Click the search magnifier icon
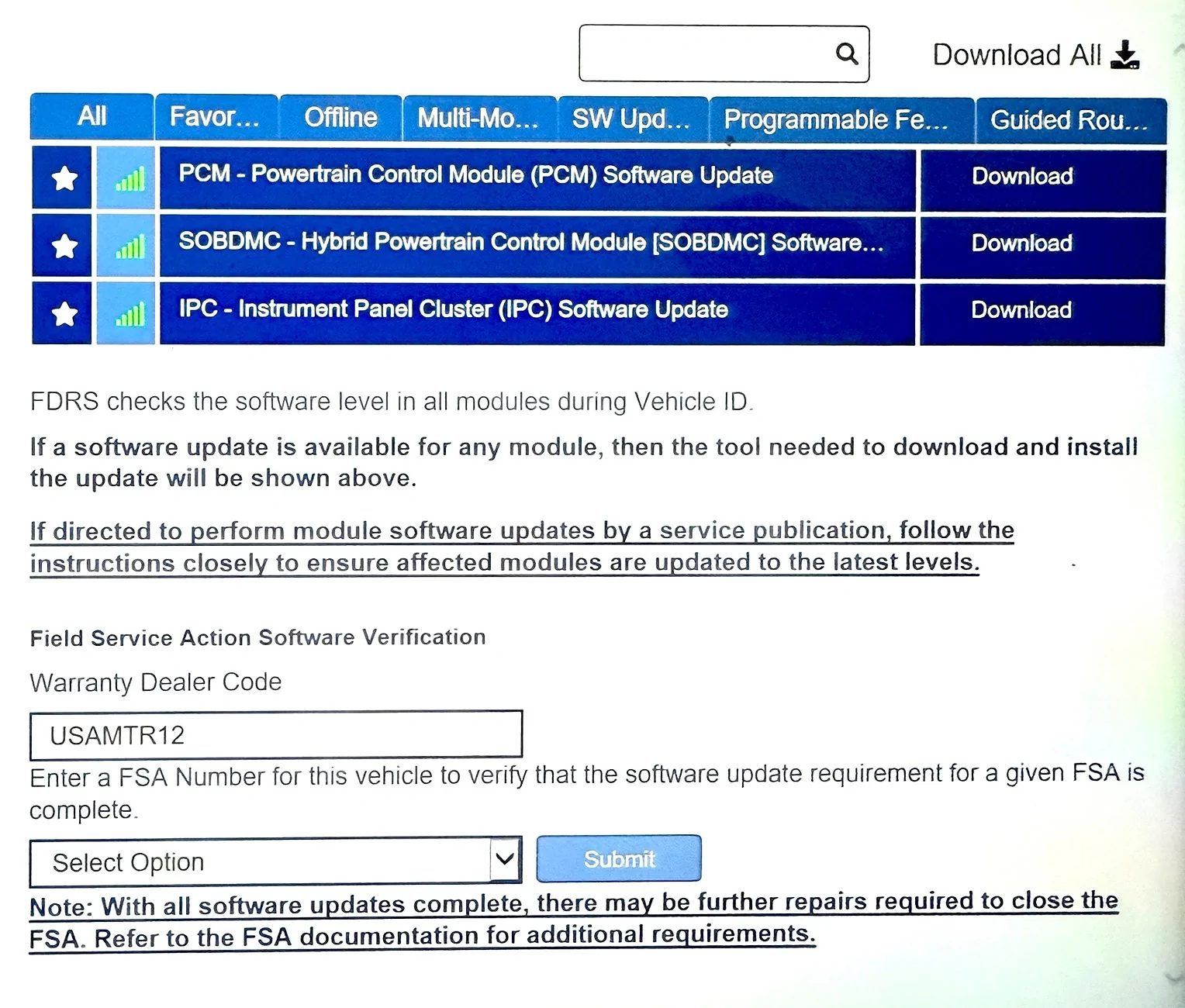The width and height of the screenshot is (1185, 1008). (847, 54)
